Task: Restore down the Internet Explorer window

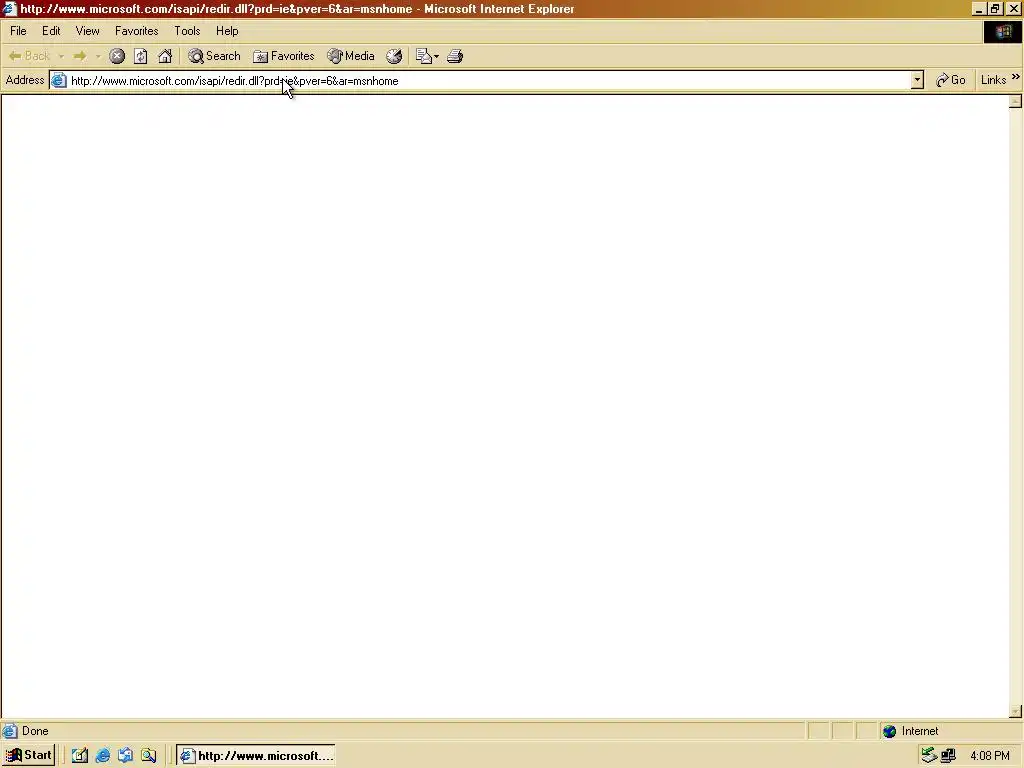Action: click(995, 8)
